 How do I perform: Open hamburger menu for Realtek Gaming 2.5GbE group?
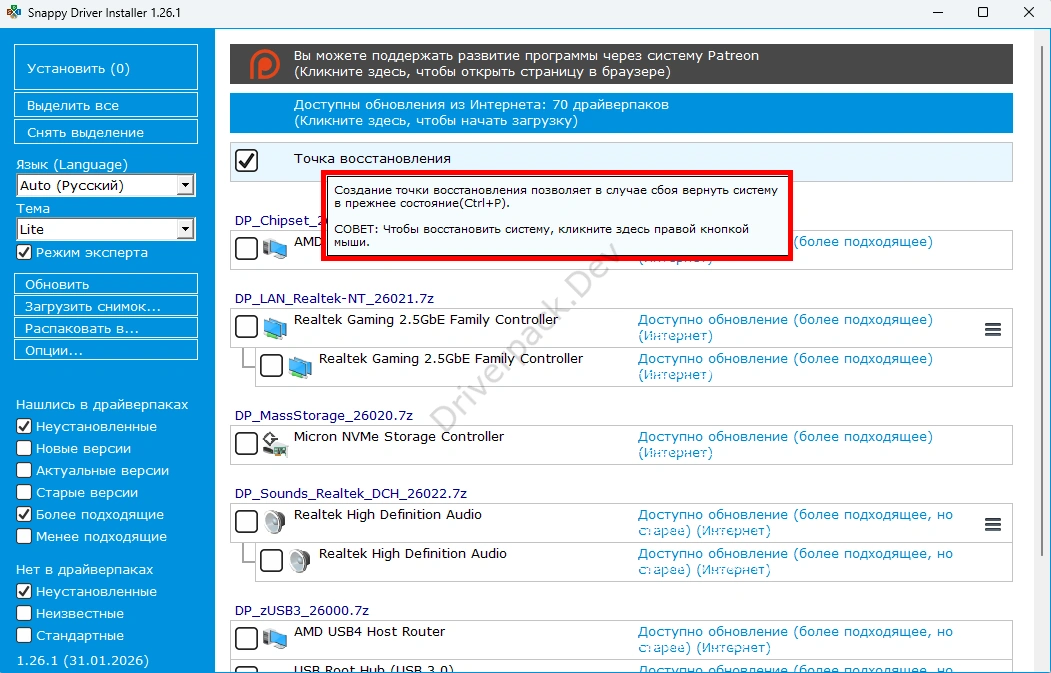click(x=993, y=329)
